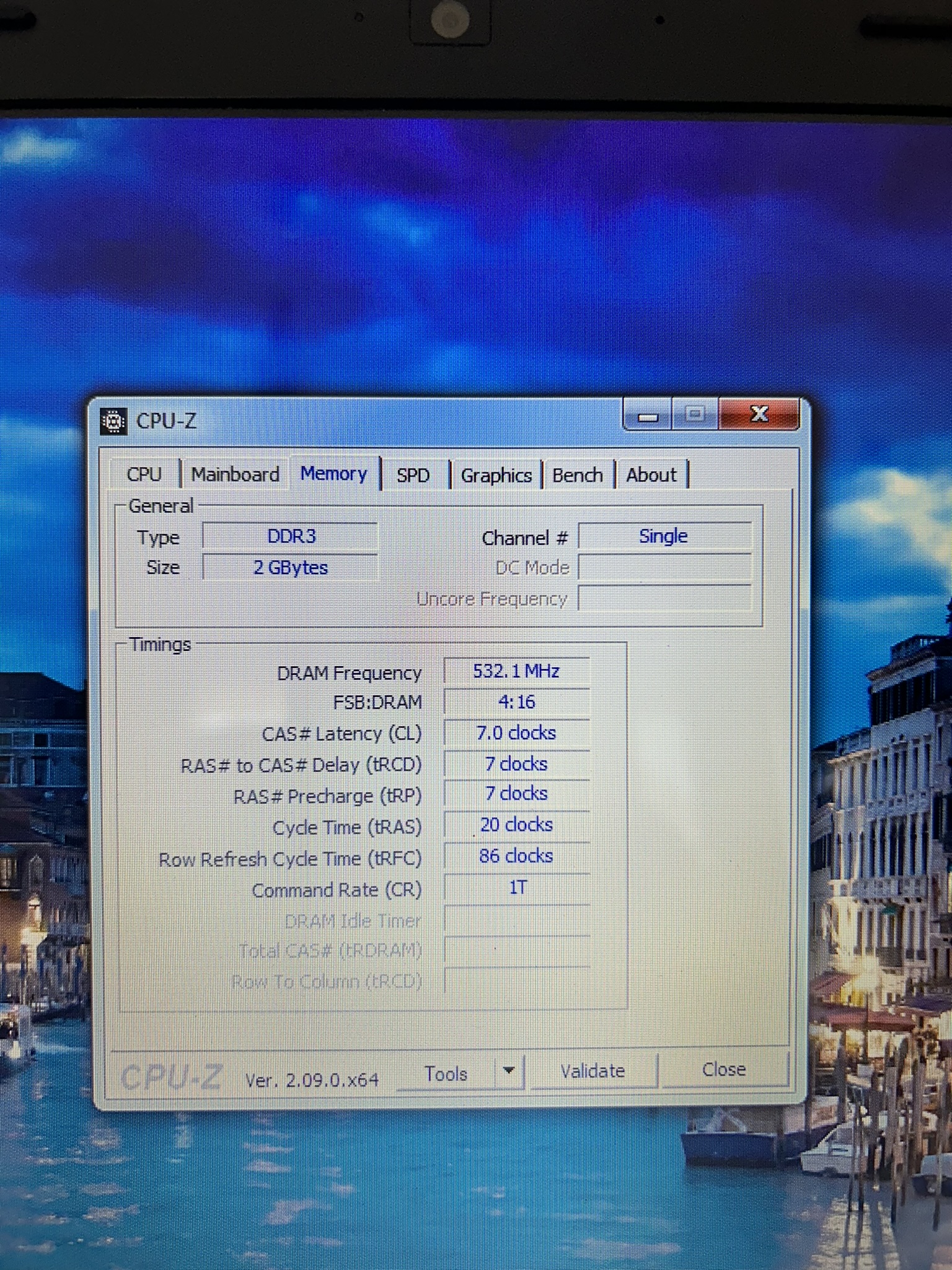Select the tRP 7 clocks value
Image resolution: width=952 pixels, height=1270 pixels.
tap(516, 794)
